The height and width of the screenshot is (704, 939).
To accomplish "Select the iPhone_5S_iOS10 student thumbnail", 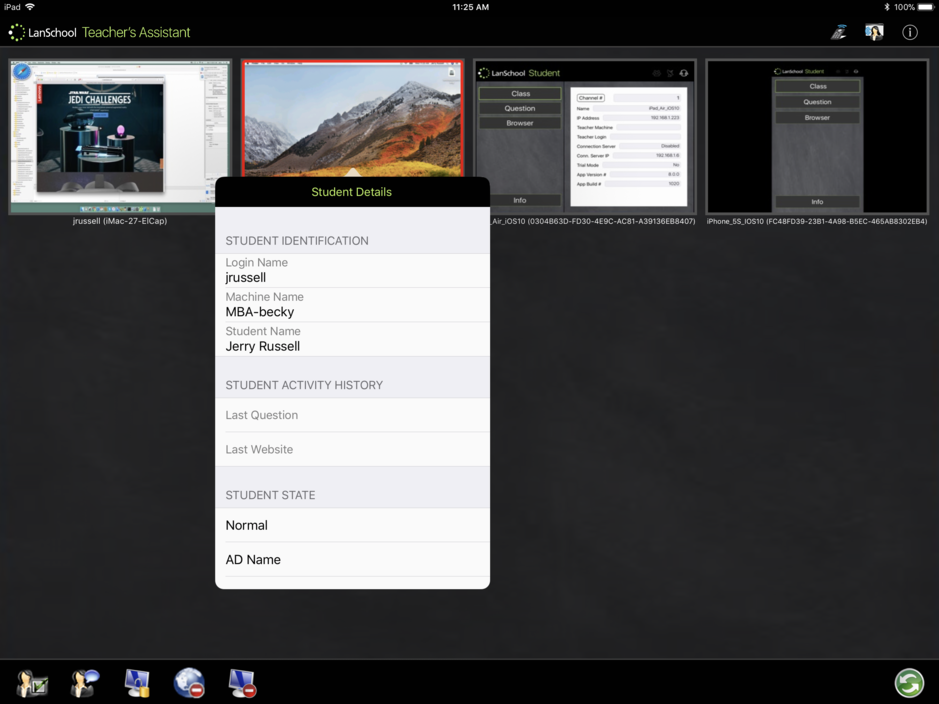I will (x=817, y=136).
